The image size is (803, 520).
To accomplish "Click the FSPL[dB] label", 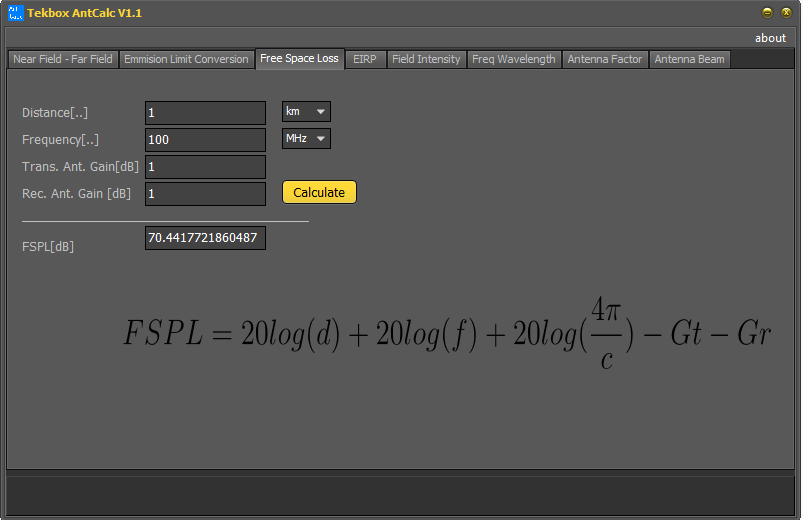I will click(48, 247).
